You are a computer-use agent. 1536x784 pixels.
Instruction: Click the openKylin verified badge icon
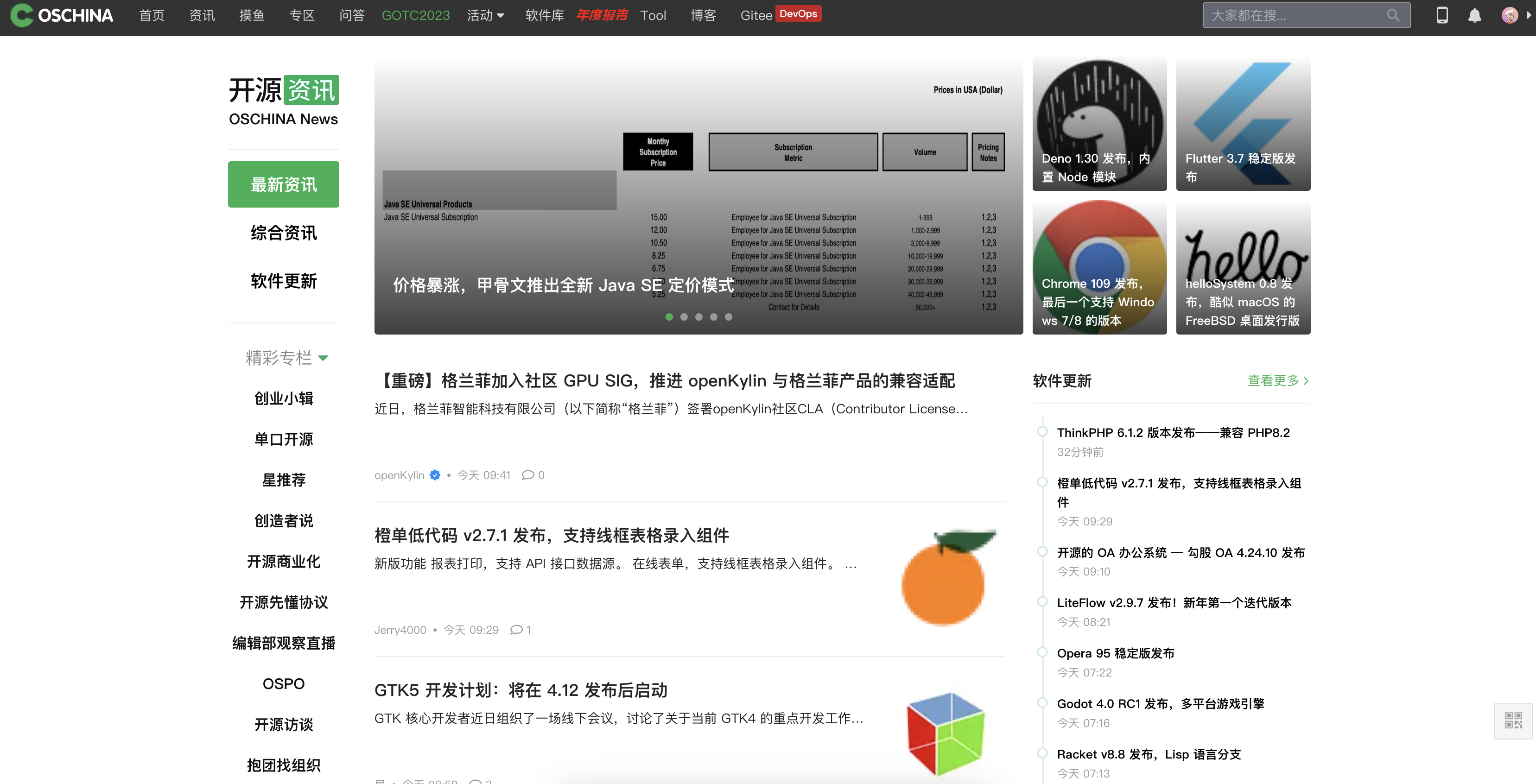tap(435, 475)
